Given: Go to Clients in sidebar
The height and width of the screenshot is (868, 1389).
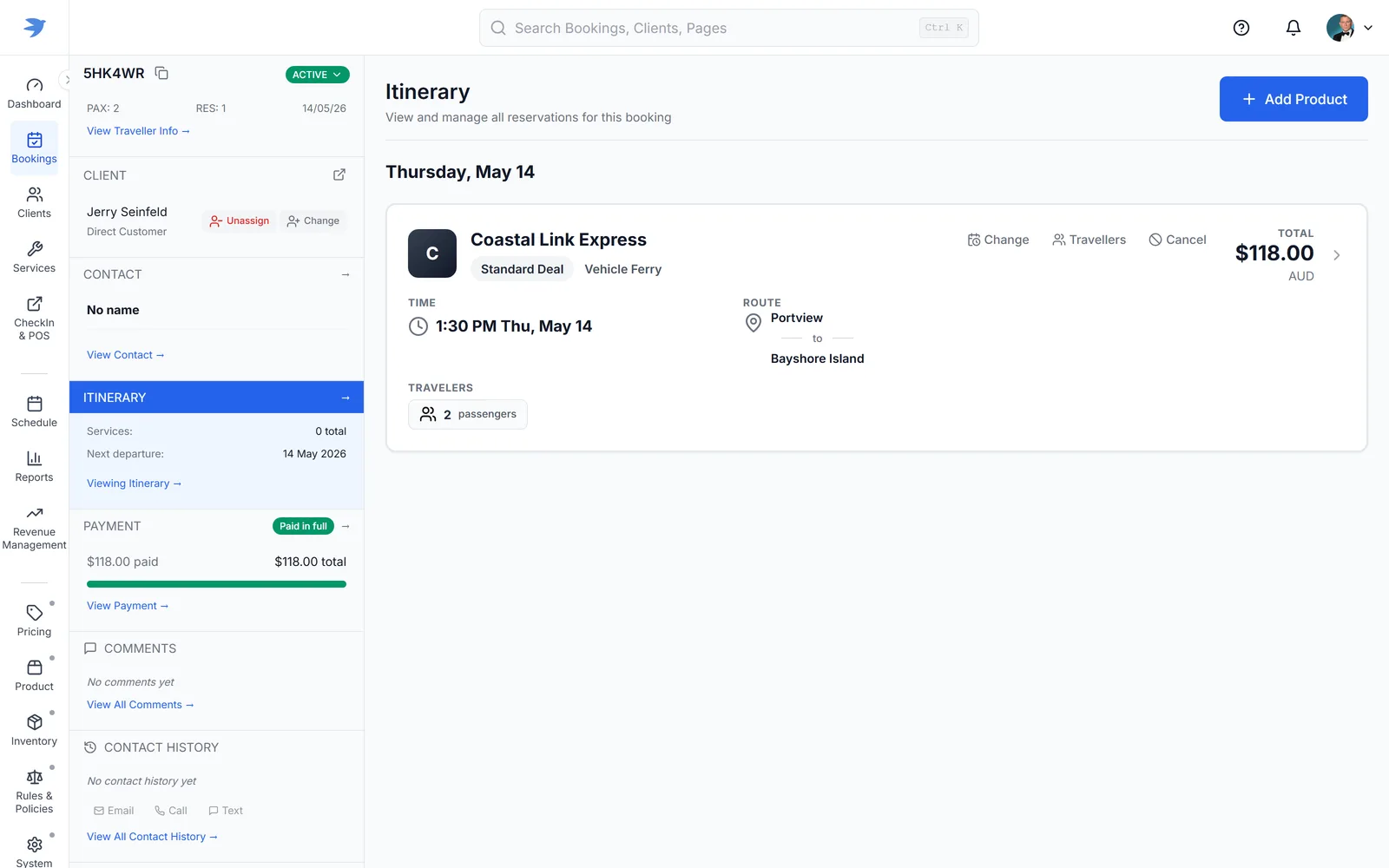Looking at the screenshot, I should pos(34,202).
